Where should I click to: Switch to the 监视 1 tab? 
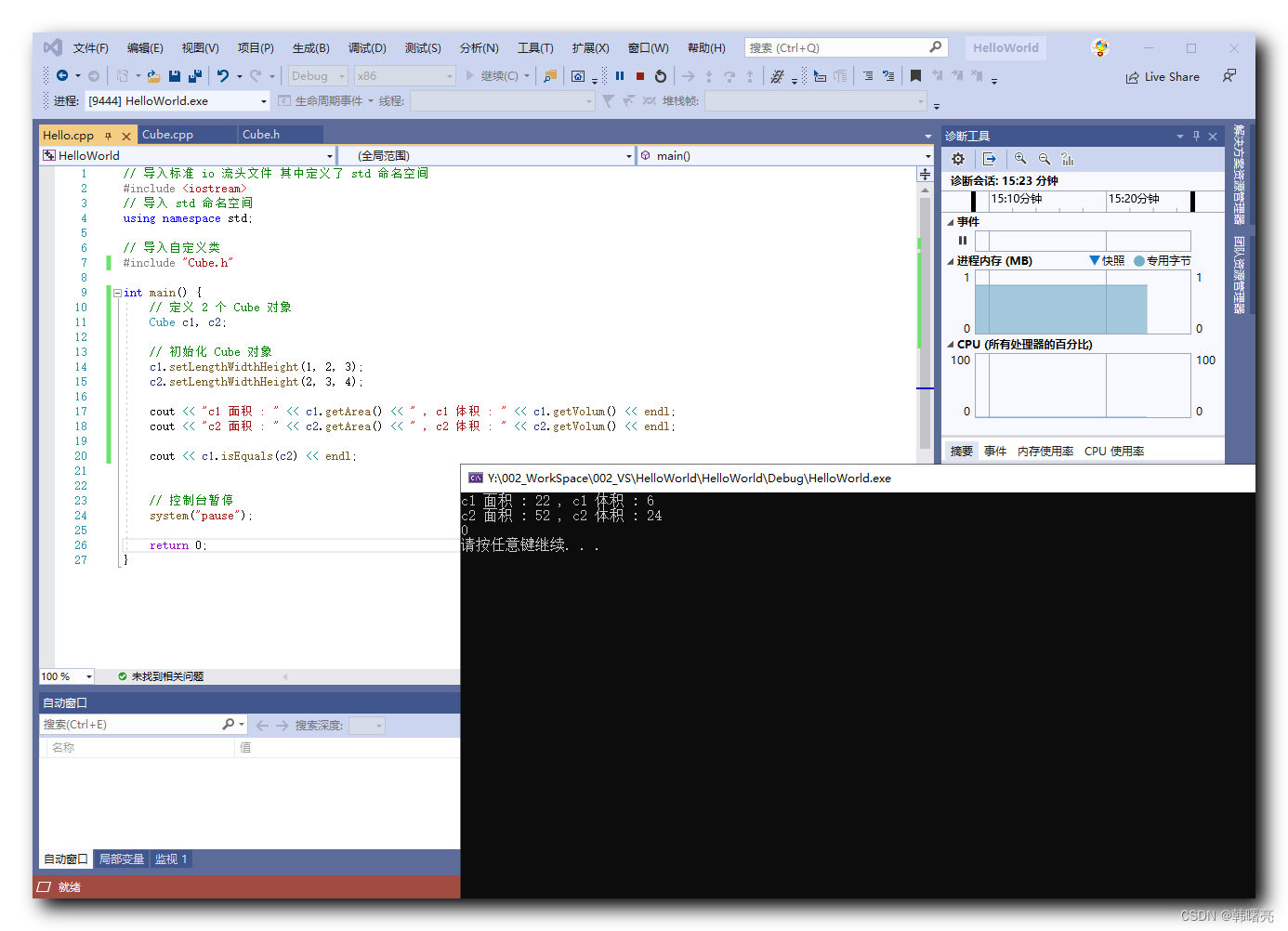click(x=171, y=859)
